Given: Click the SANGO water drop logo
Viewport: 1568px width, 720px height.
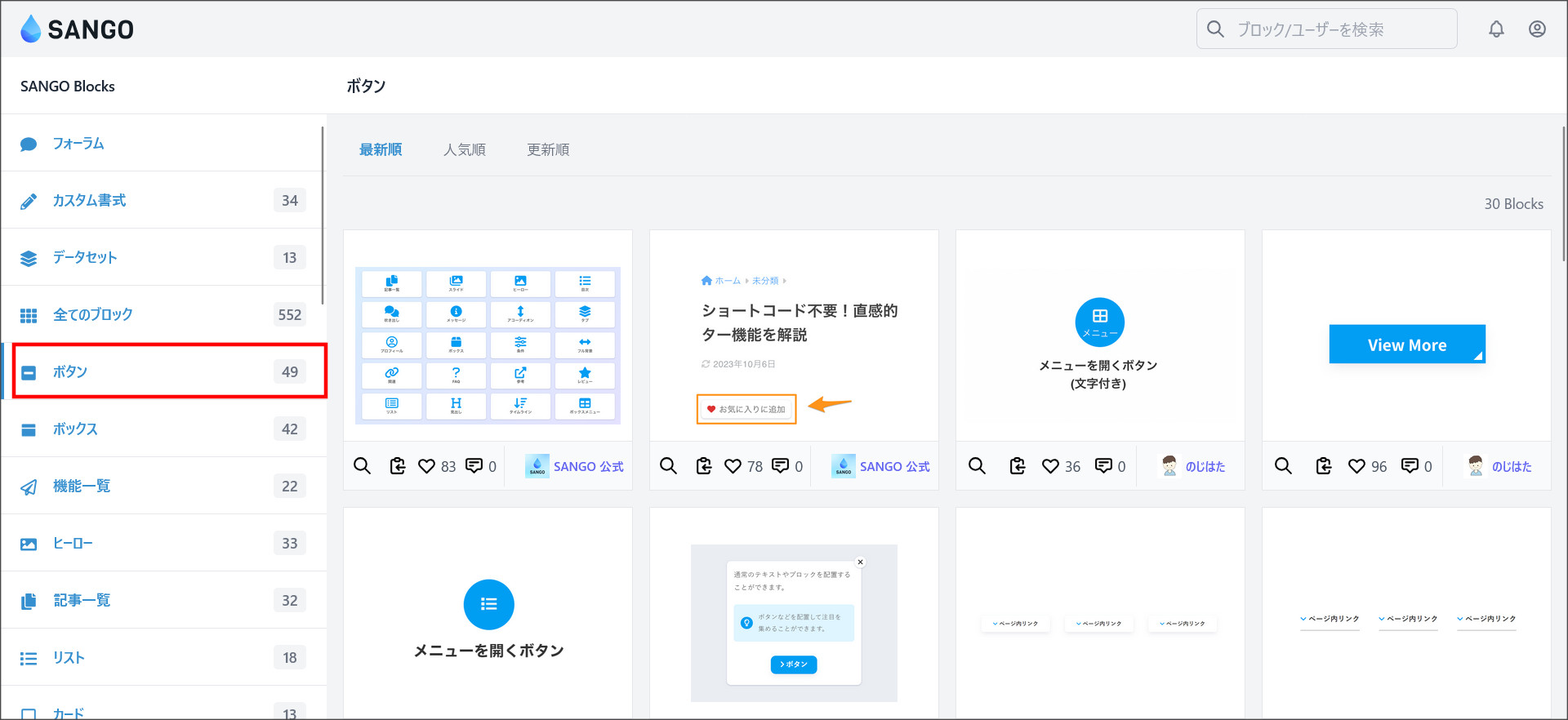Looking at the screenshot, I should point(31,29).
